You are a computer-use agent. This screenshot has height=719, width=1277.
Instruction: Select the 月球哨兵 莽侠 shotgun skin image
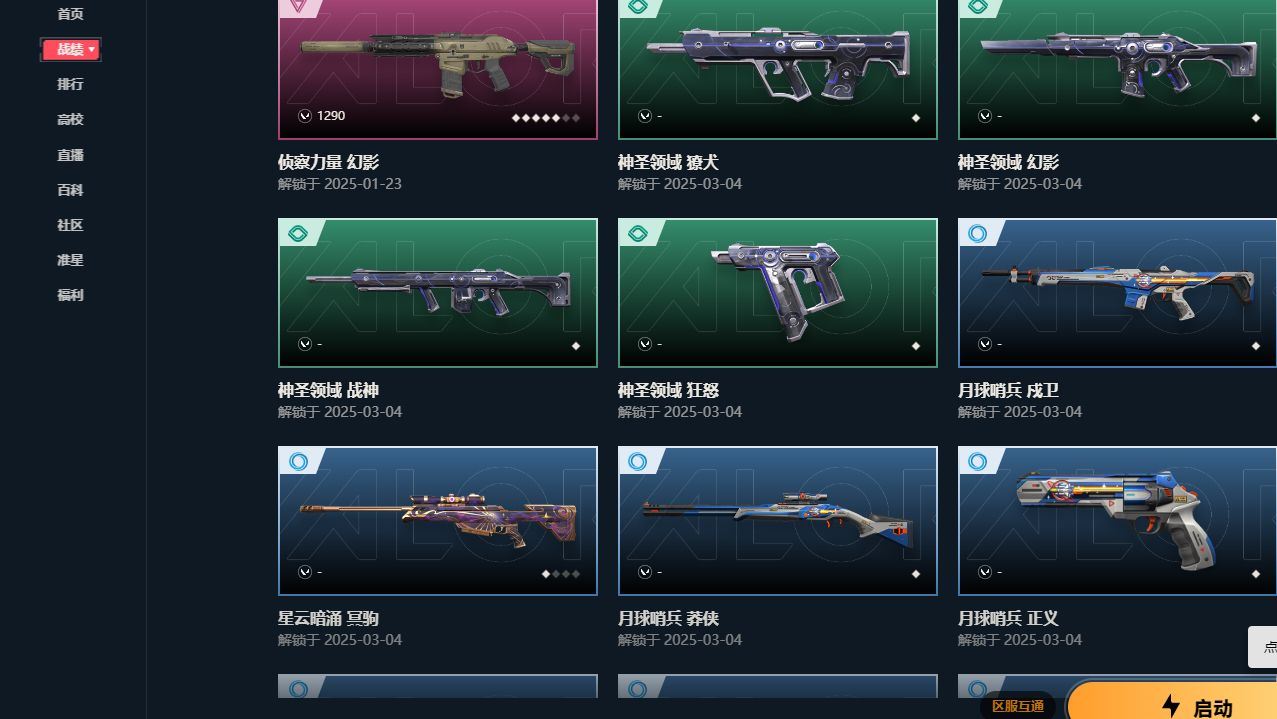click(x=778, y=521)
